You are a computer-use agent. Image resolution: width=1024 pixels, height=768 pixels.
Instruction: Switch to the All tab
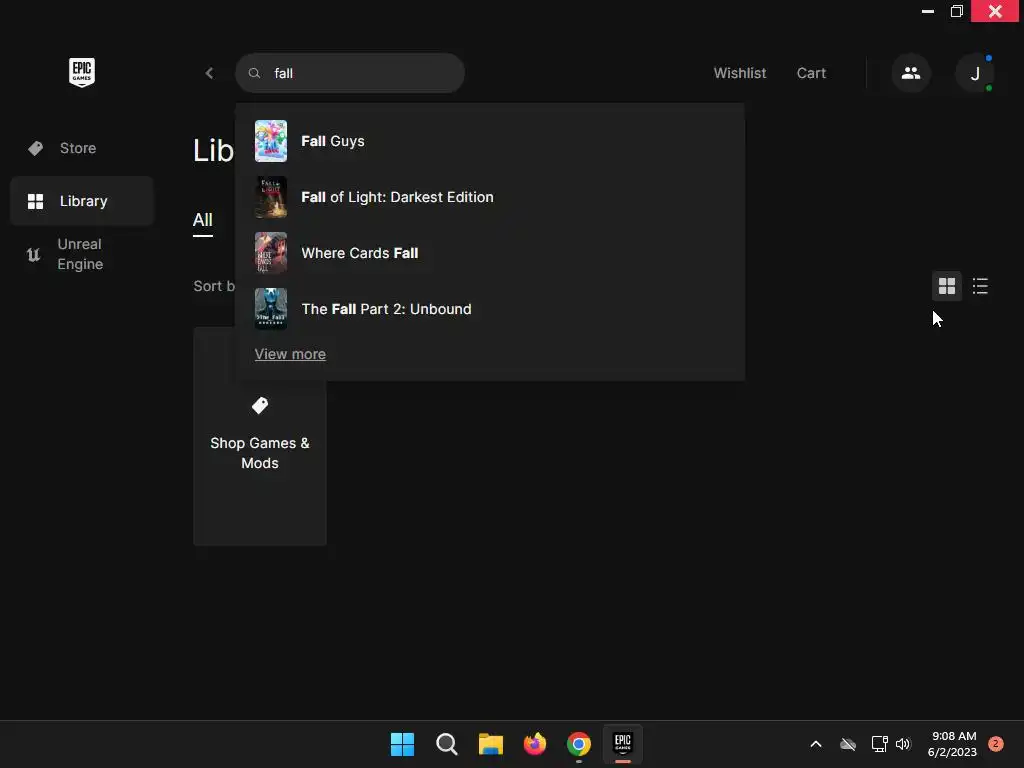[202, 220]
